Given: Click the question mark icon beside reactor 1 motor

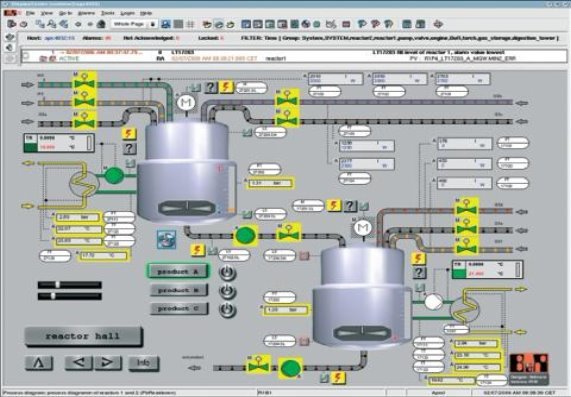Looking at the screenshot, I should click(210, 87).
